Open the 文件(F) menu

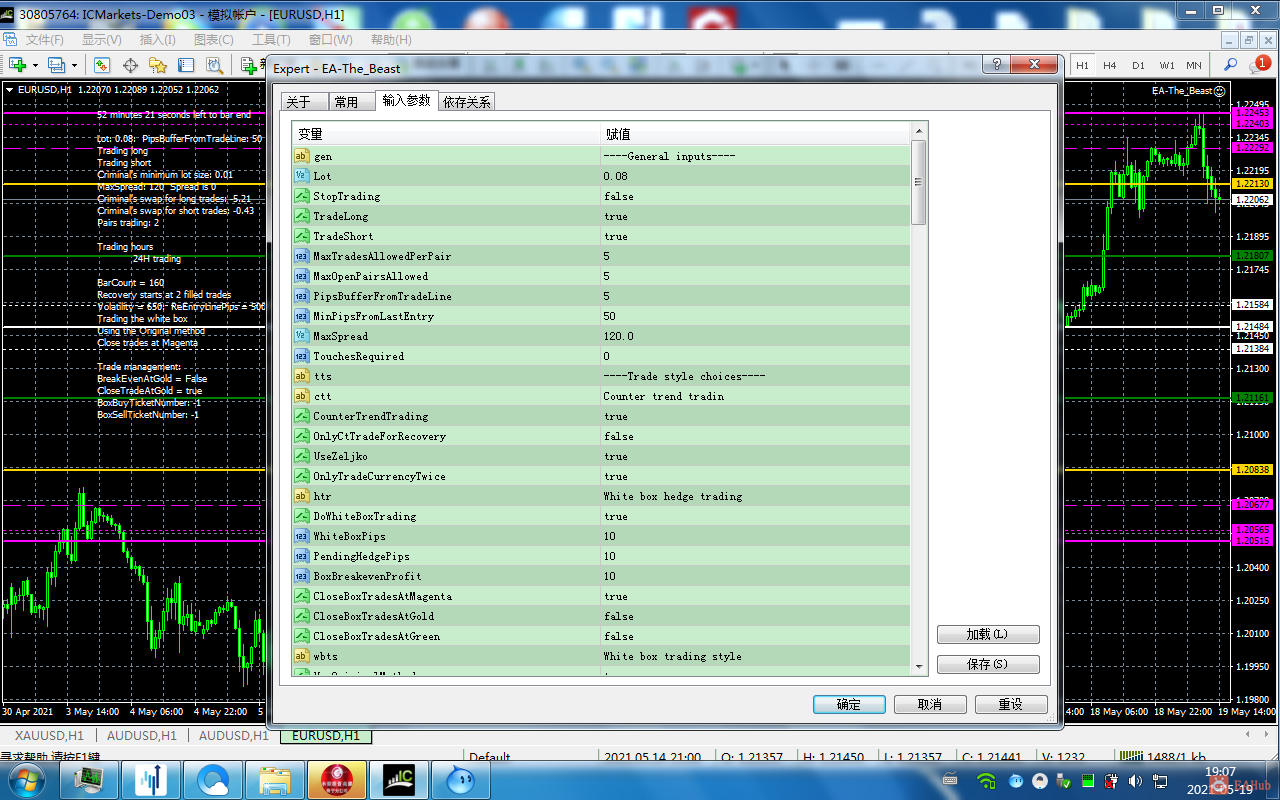pyautogui.click(x=44, y=40)
